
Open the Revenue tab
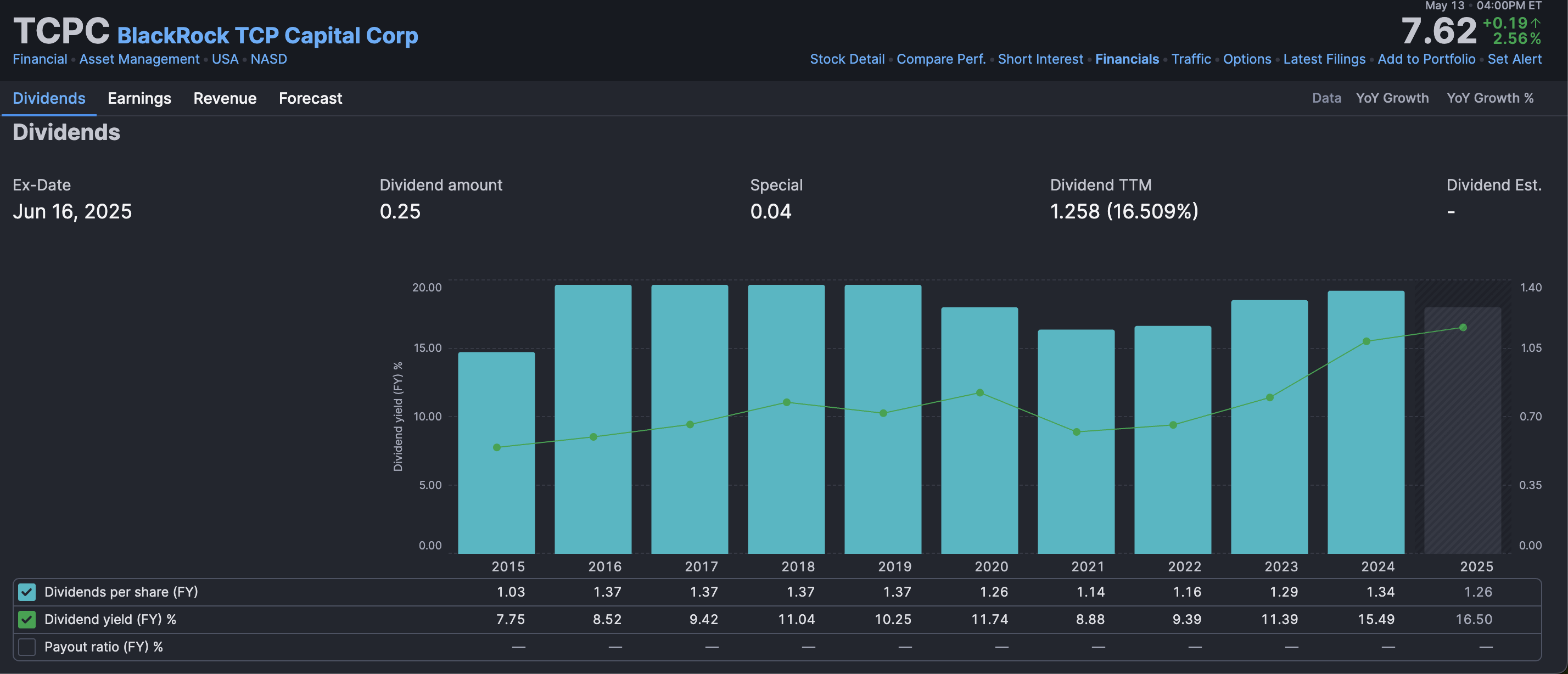225,98
